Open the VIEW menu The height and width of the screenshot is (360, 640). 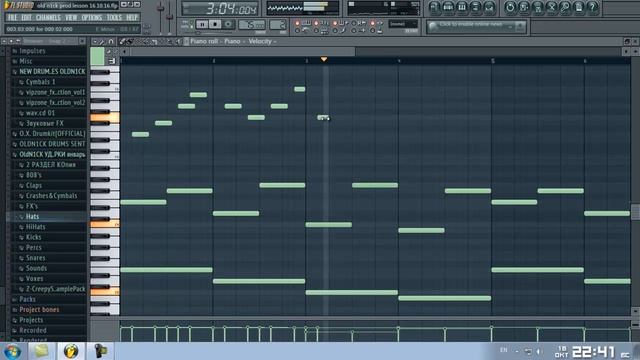(71, 18)
